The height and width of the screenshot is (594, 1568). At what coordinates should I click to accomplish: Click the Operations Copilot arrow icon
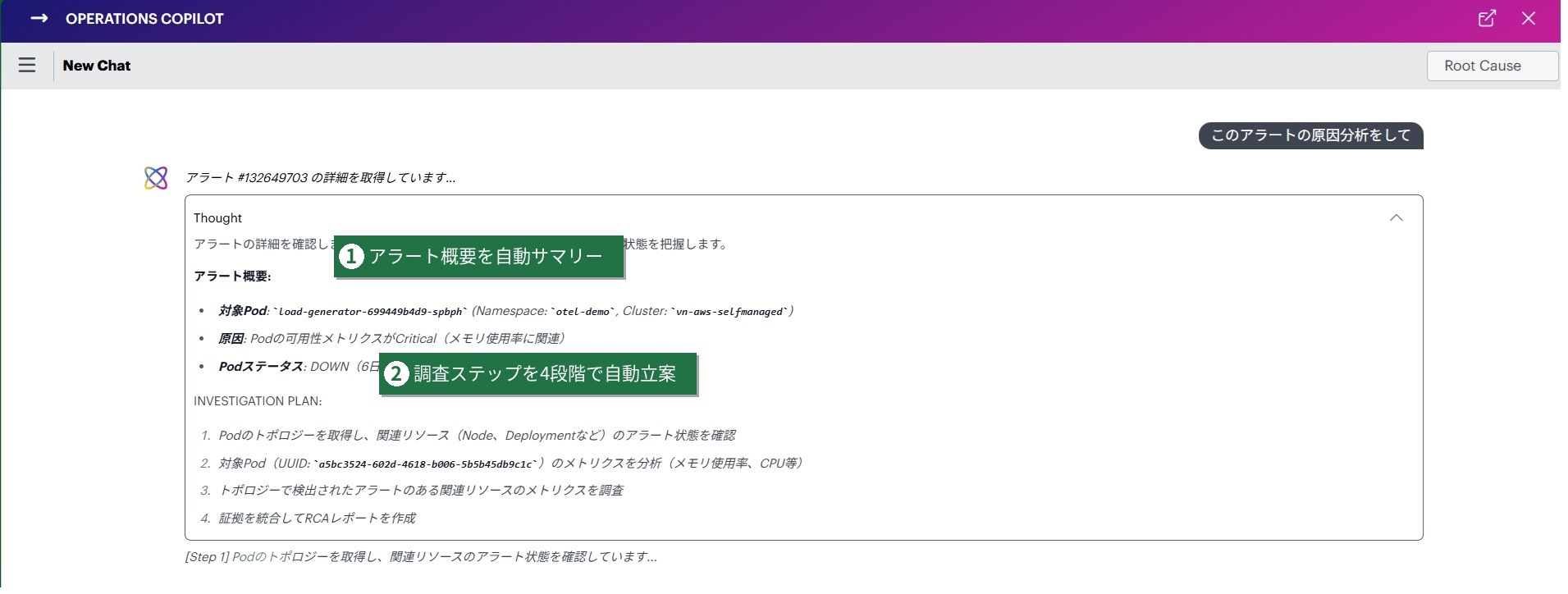39,19
